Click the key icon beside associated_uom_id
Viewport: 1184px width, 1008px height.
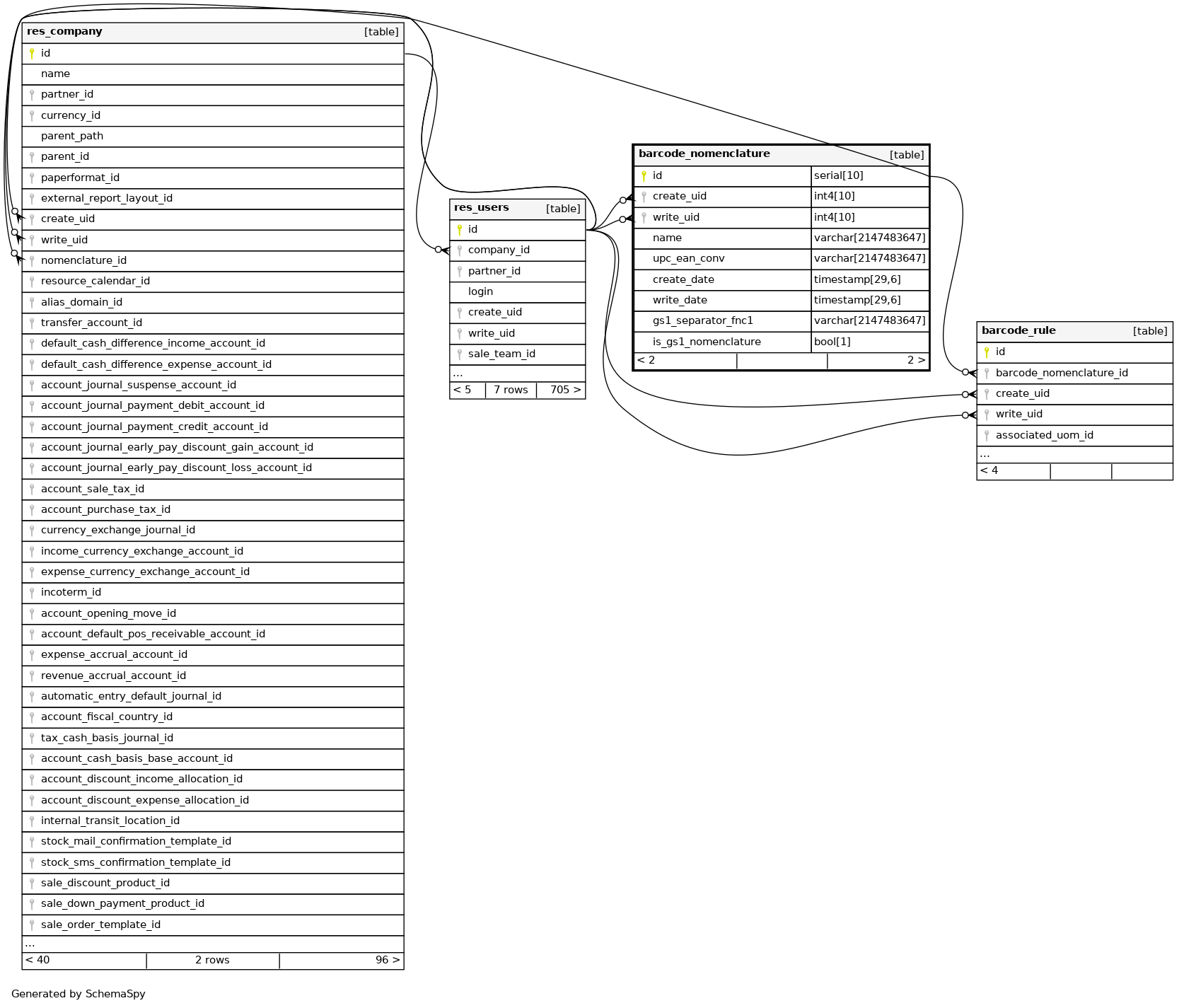click(x=987, y=435)
